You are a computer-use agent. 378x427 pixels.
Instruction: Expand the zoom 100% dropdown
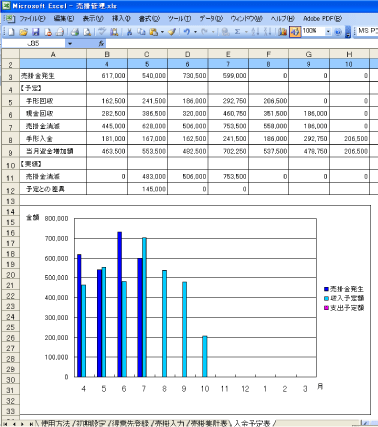point(328,32)
